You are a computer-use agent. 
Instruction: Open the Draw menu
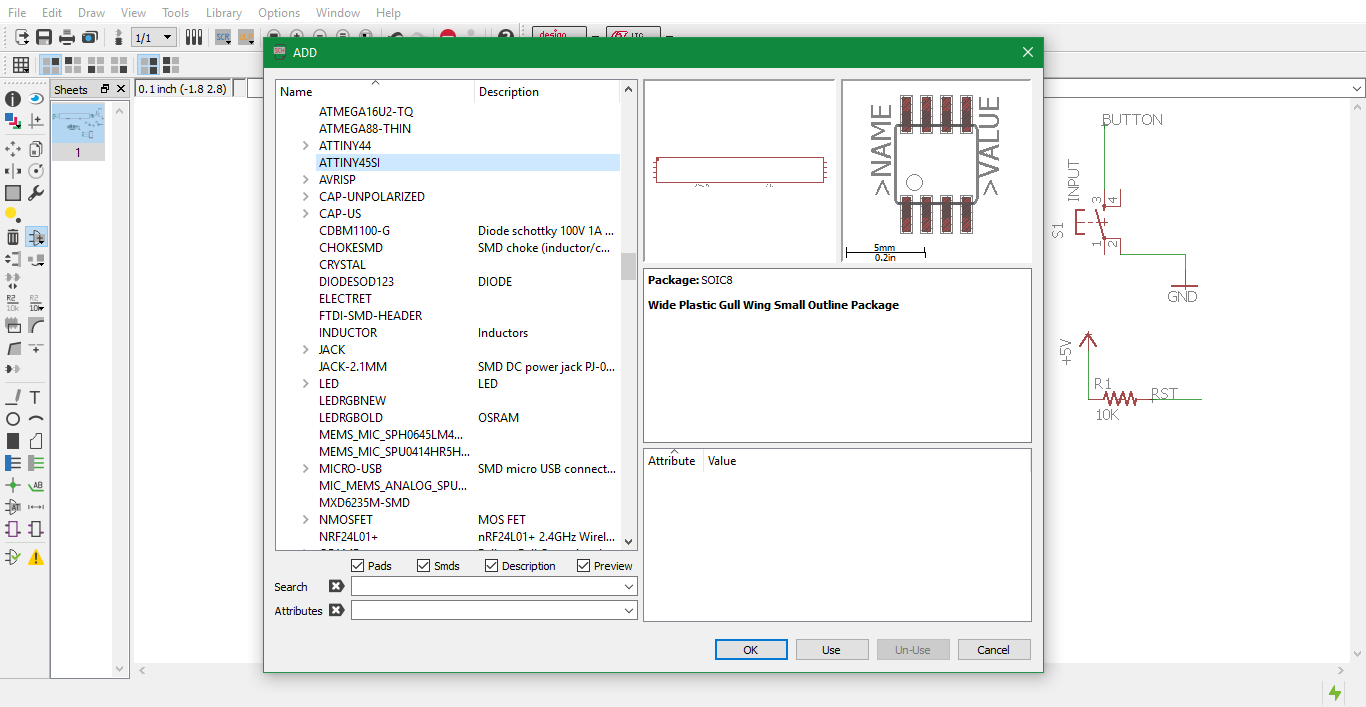[91, 13]
